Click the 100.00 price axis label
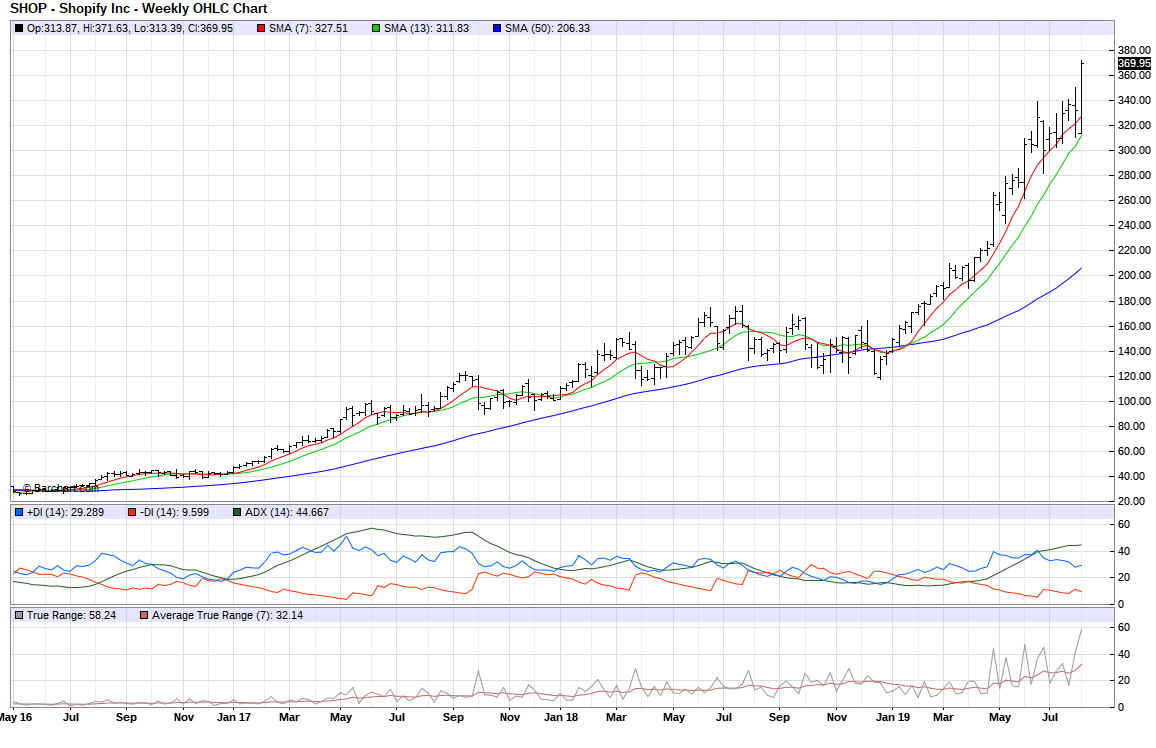 tap(1134, 402)
